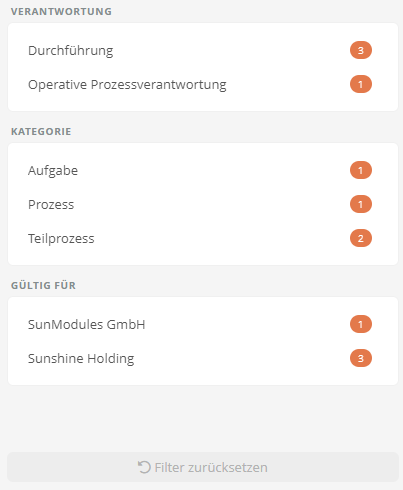Screen dimensions: 403x490
Task: Select the Prozess category filter
Action: click(203, 204)
